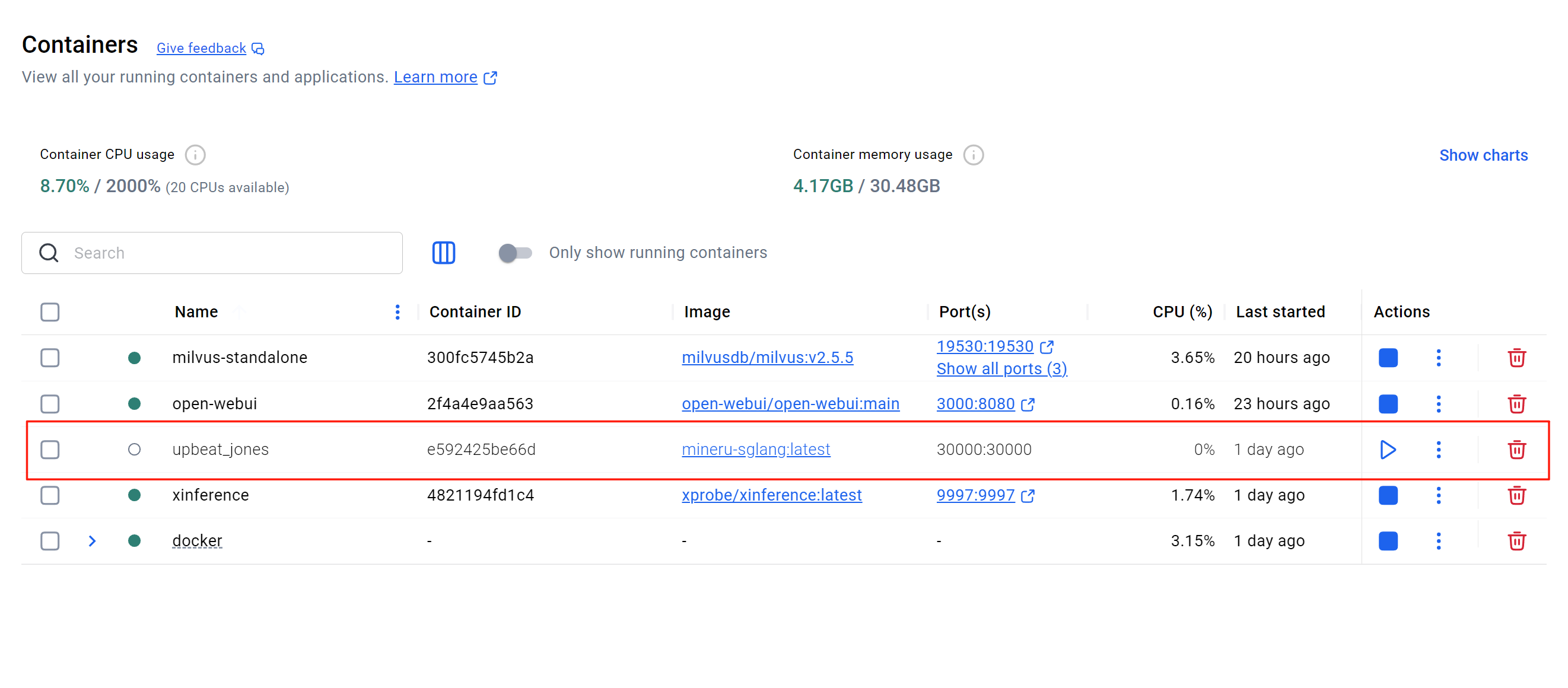This screenshot has width=1568, height=688.
Task: Click Show charts to display usage graphs
Action: [x=1483, y=155]
